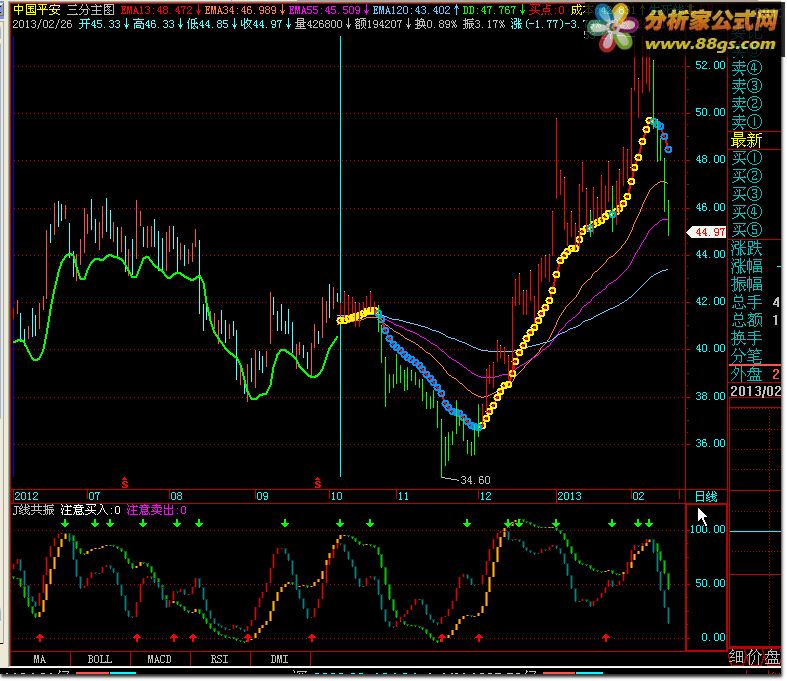Click the DD:47.767 readout
Screen dimensions: 787x681
click(489, 10)
